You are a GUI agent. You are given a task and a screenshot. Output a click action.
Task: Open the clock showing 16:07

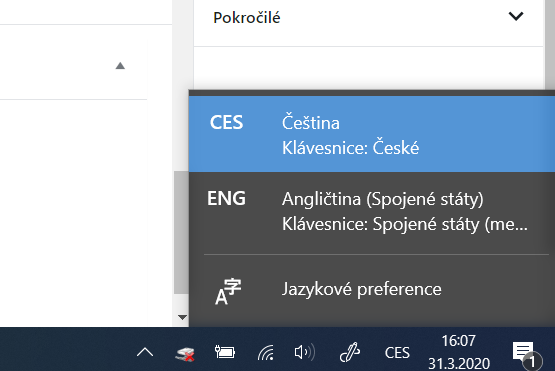(459, 352)
